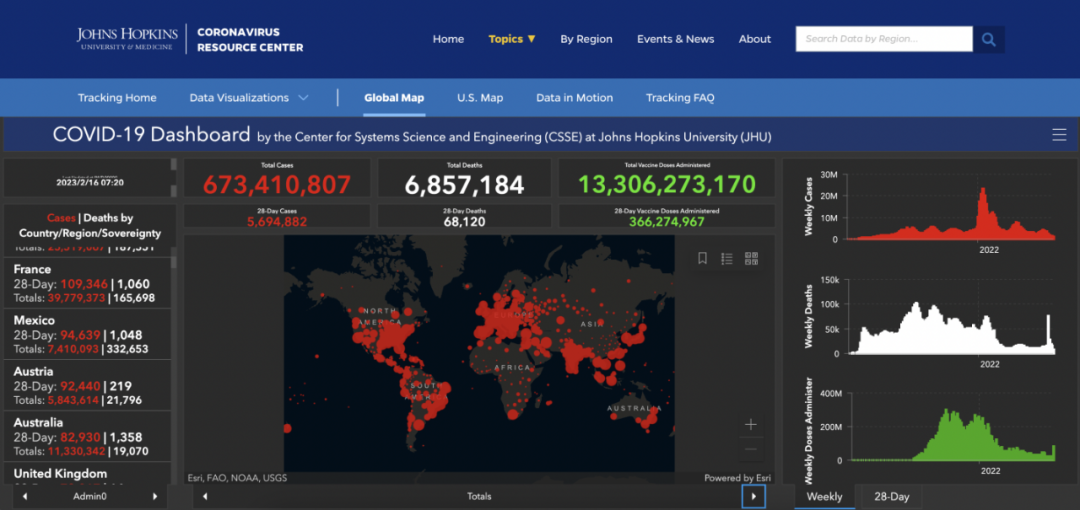Image resolution: width=1080 pixels, height=510 pixels.
Task: Click the Search Data by Region field
Action: (x=883, y=39)
